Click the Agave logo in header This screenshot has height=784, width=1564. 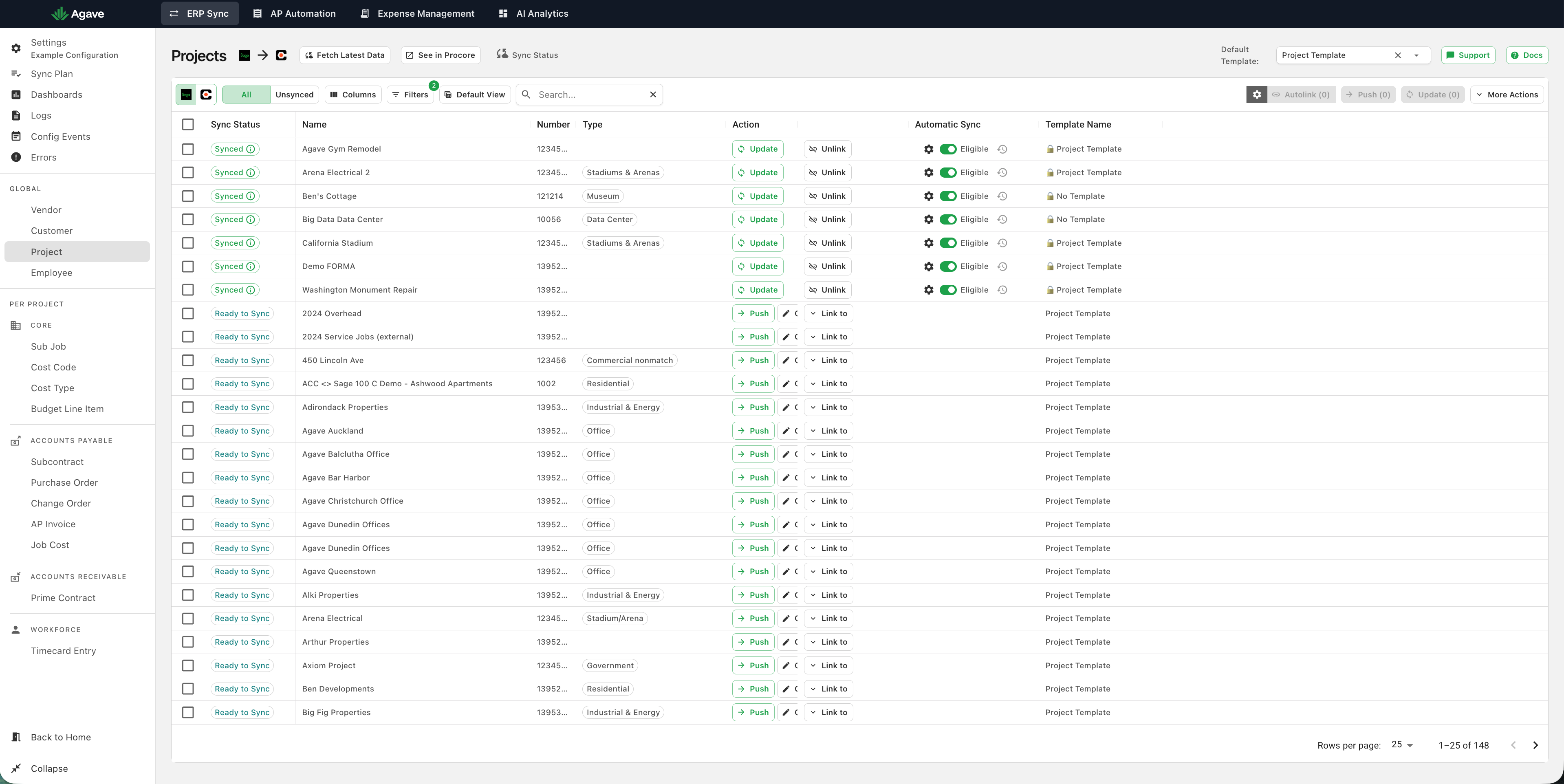pos(78,13)
